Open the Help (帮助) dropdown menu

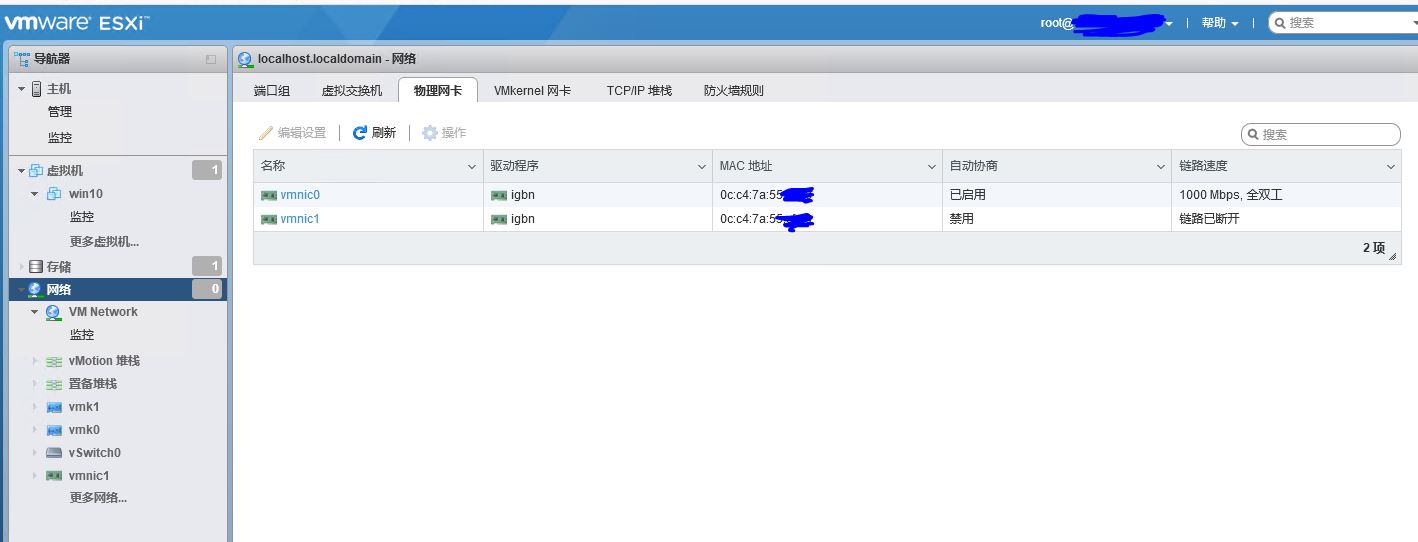[x=1219, y=22]
